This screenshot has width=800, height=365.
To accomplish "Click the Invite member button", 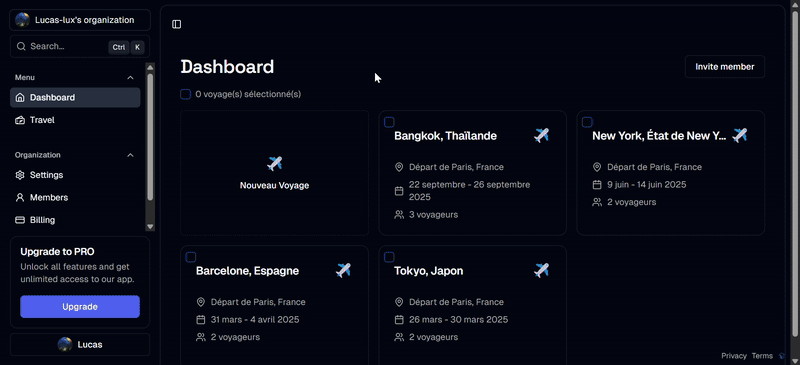I will point(724,67).
